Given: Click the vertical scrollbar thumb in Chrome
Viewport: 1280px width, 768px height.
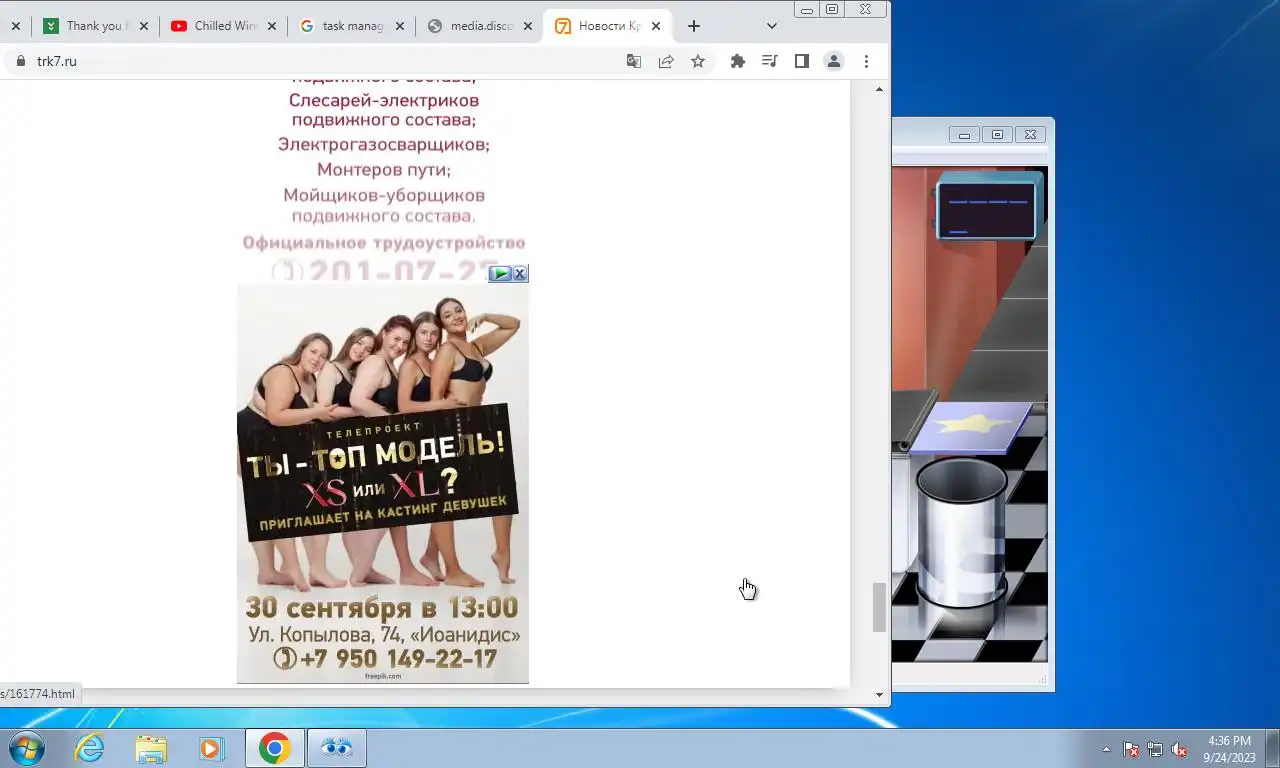Looking at the screenshot, I should pos(880,607).
